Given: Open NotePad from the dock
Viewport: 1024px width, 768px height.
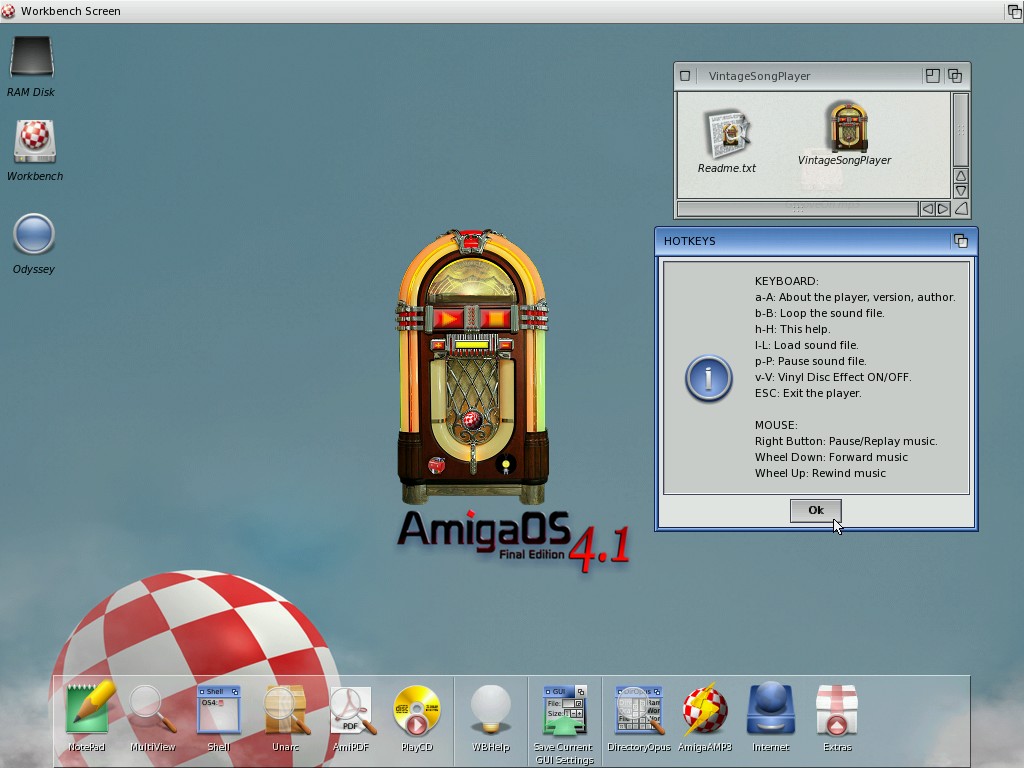Looking at the screenshot, I should 88,710.
